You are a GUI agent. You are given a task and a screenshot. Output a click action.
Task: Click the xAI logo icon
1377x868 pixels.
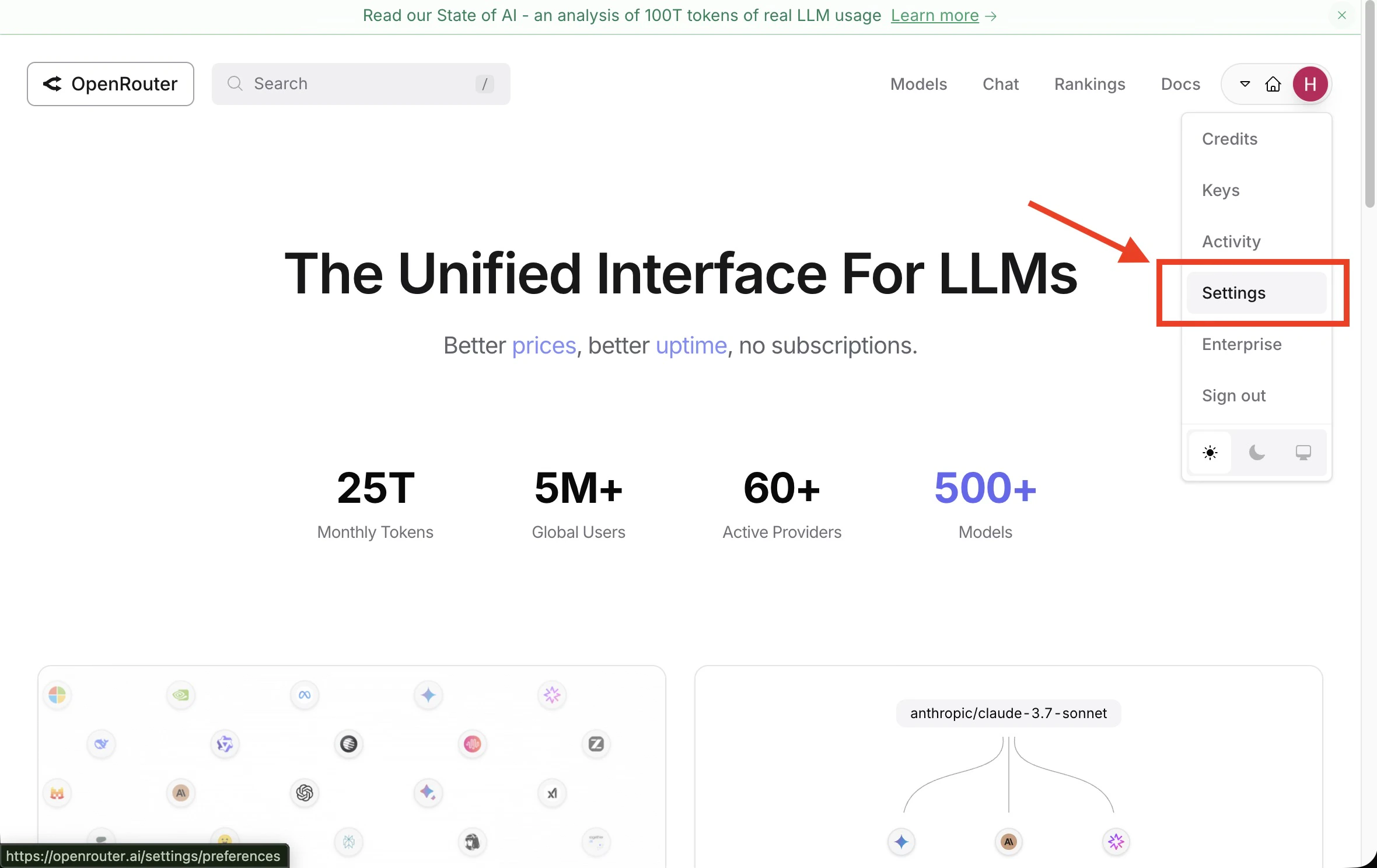(552, 793)
